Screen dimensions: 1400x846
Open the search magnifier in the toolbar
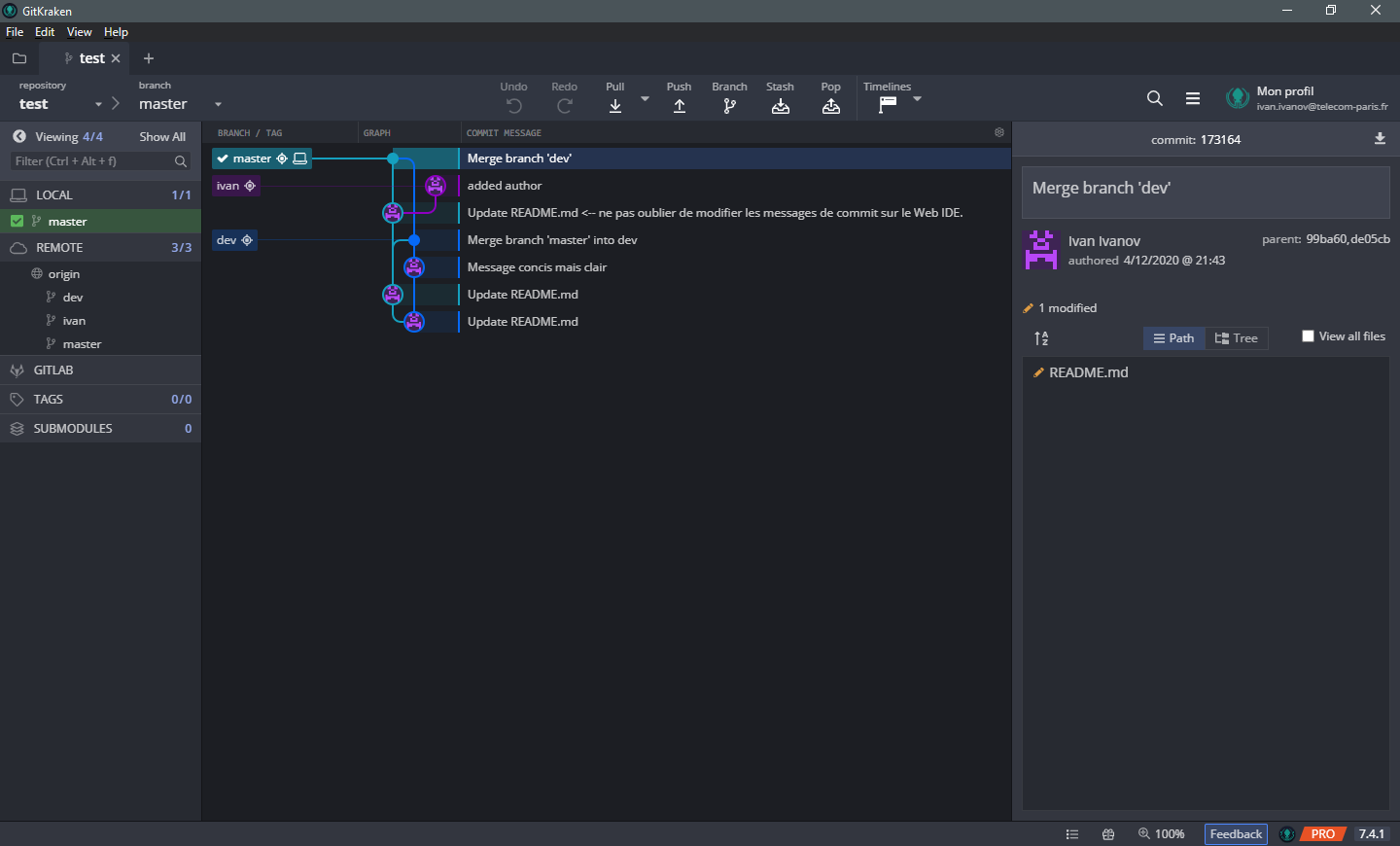tap(1155, 98)
